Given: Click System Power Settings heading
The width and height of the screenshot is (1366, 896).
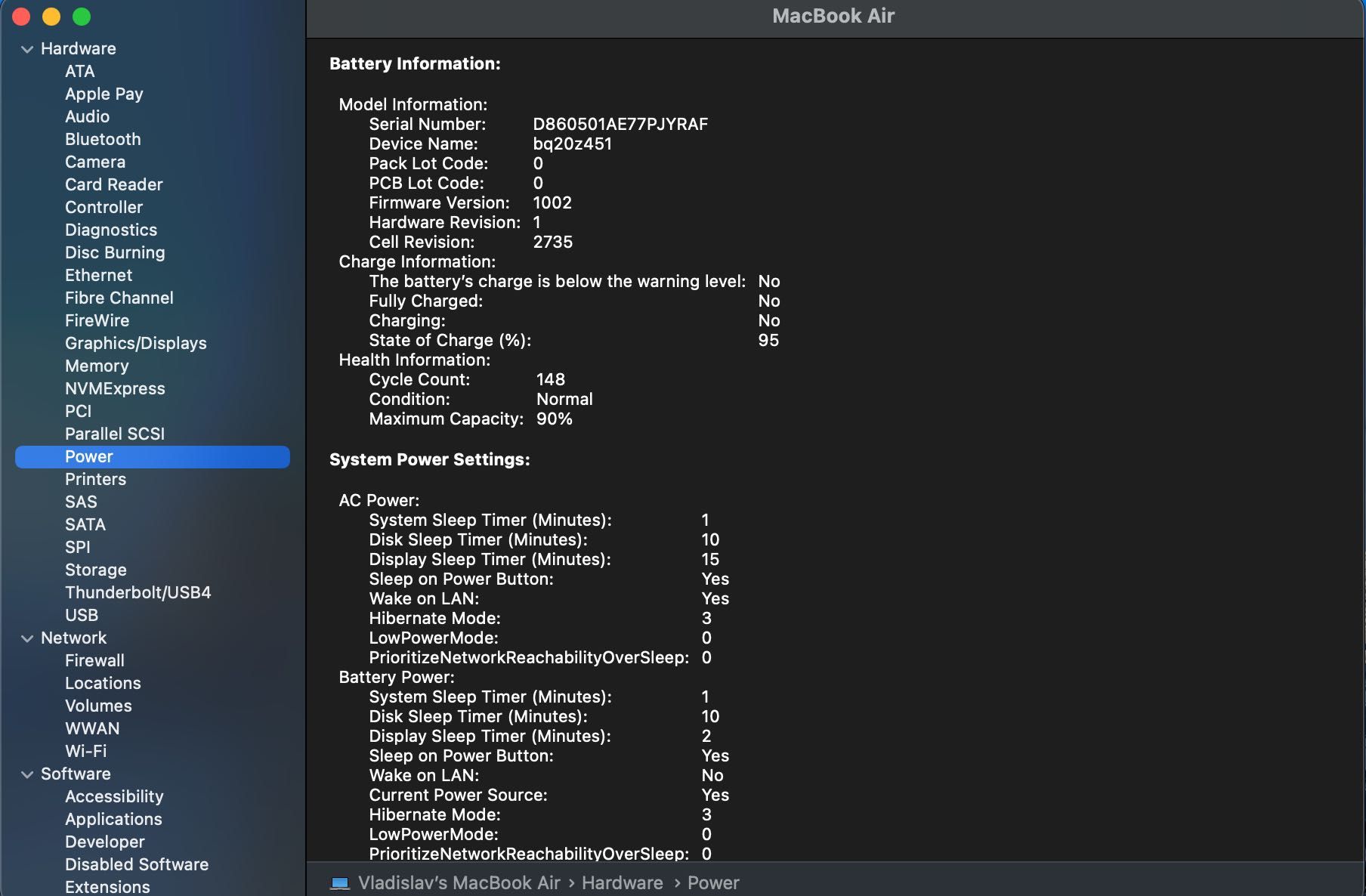Looking at the screenshot, I should click(430, 459).
